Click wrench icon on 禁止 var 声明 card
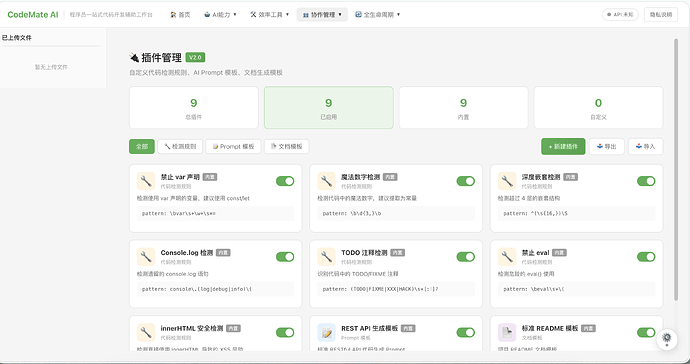 coord(146,181)
